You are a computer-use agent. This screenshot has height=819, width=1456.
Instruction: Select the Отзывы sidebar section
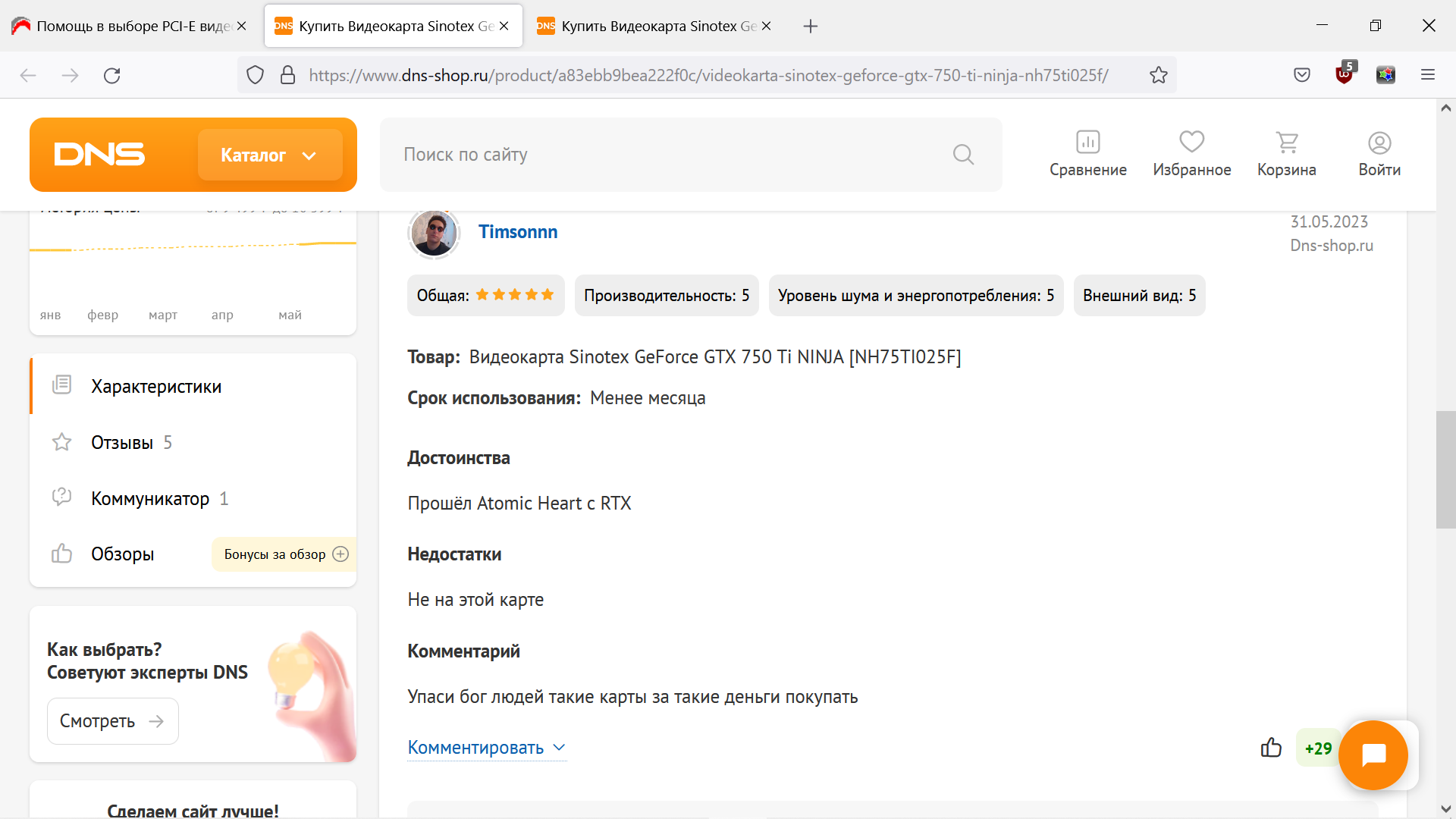tap(122, 442)
